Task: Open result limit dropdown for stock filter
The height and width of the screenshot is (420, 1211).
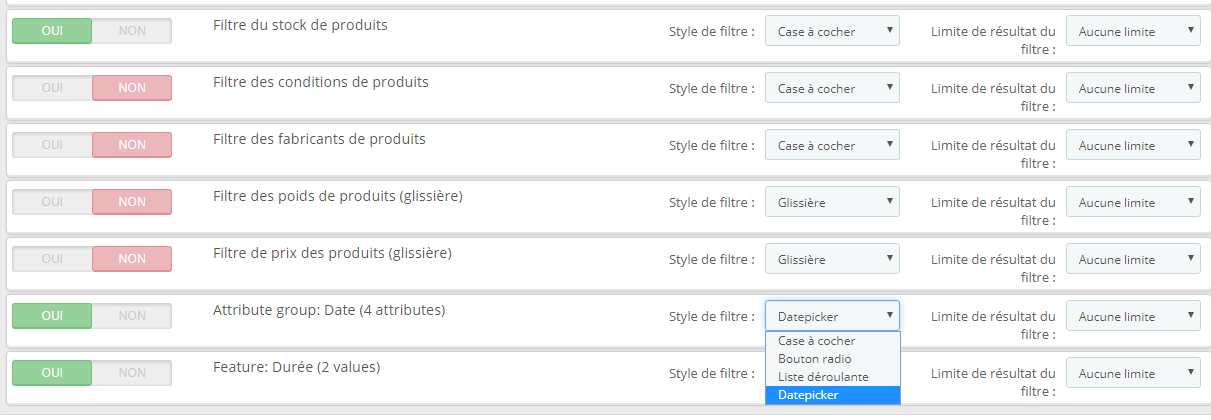Action: (1133, 31)
